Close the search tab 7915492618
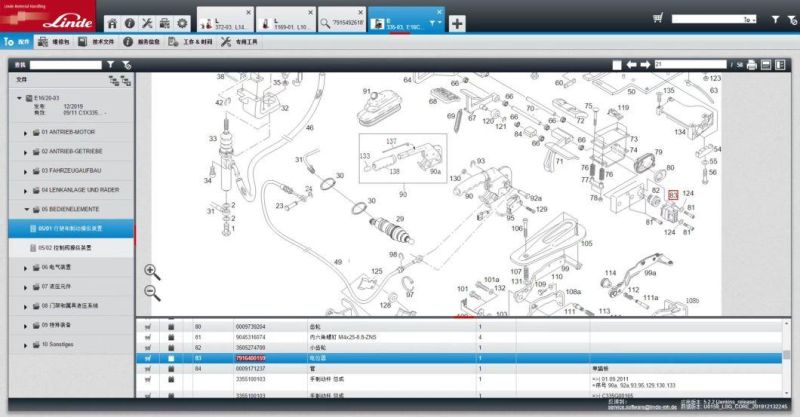The height and width of the screenshot is (417, 800). (x=360, y=12)
